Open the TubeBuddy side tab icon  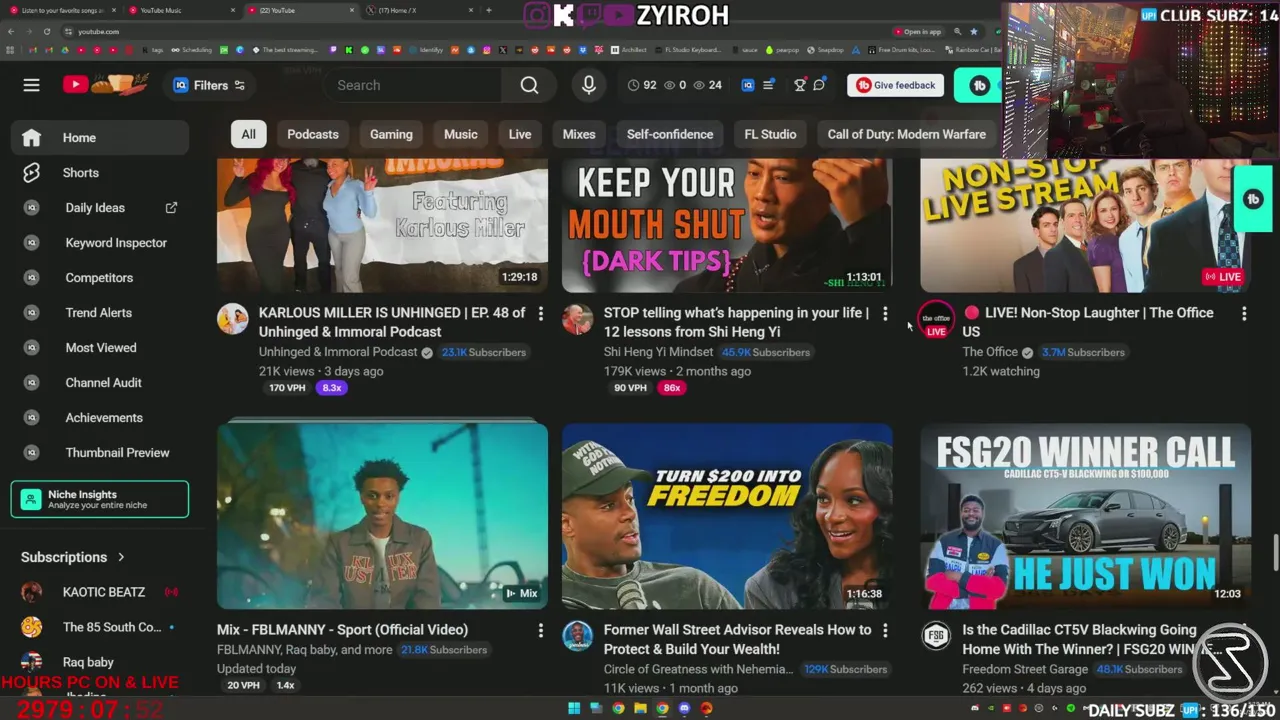coord(1253,199)
